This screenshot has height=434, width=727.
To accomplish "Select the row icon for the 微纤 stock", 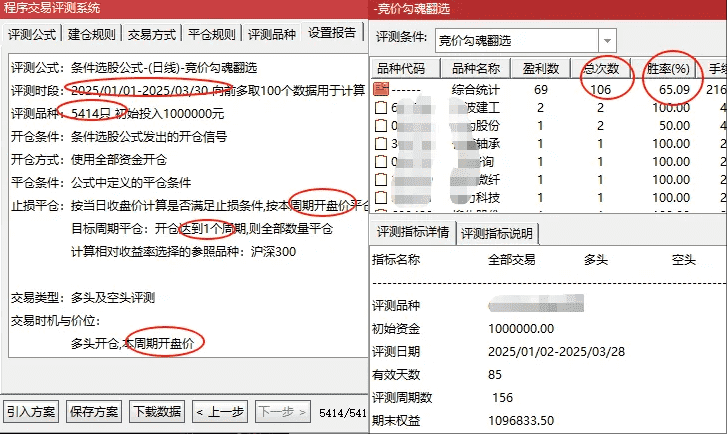I will [x=380, y=180].
